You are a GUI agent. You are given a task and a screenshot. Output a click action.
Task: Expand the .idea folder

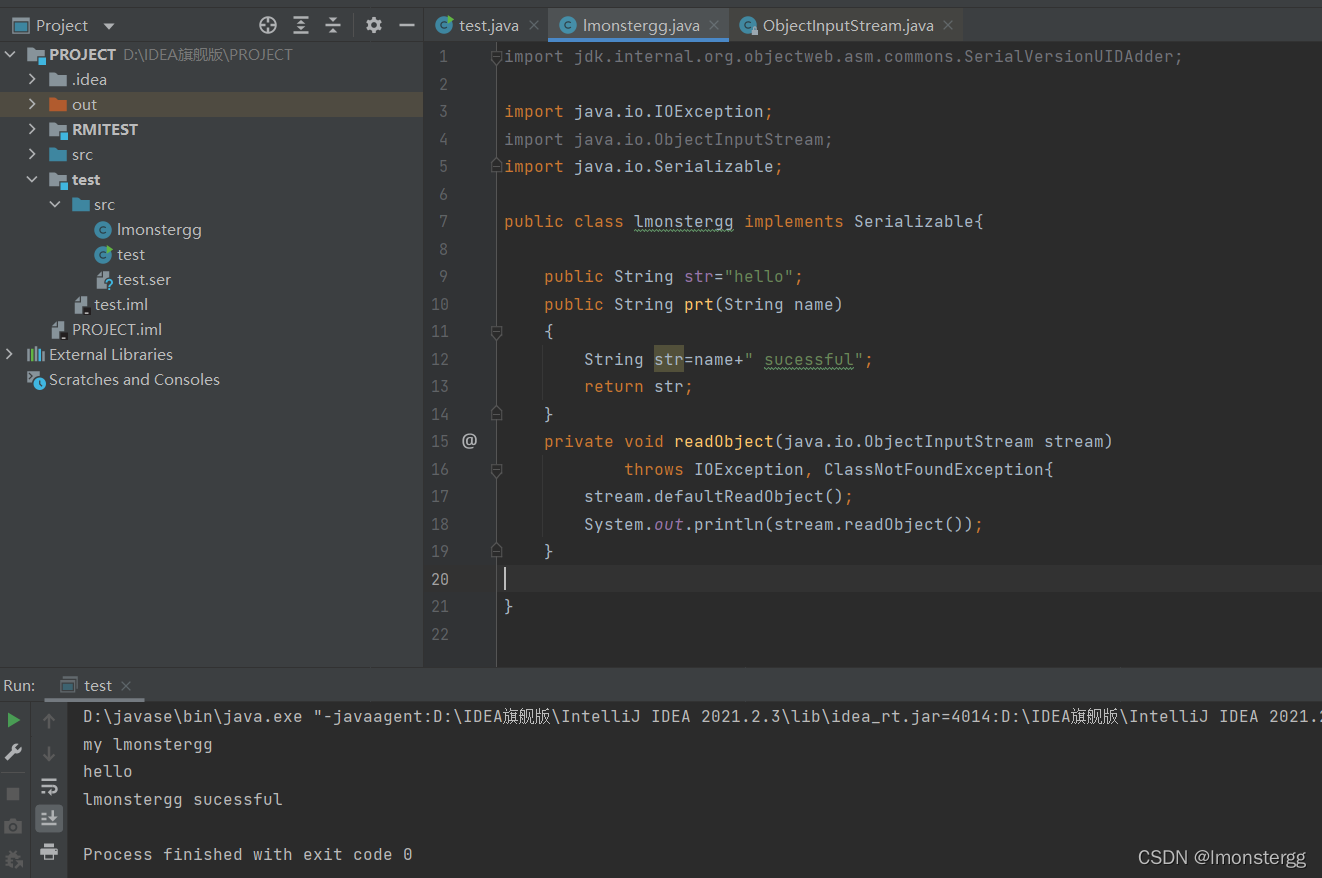coord(32,79)
